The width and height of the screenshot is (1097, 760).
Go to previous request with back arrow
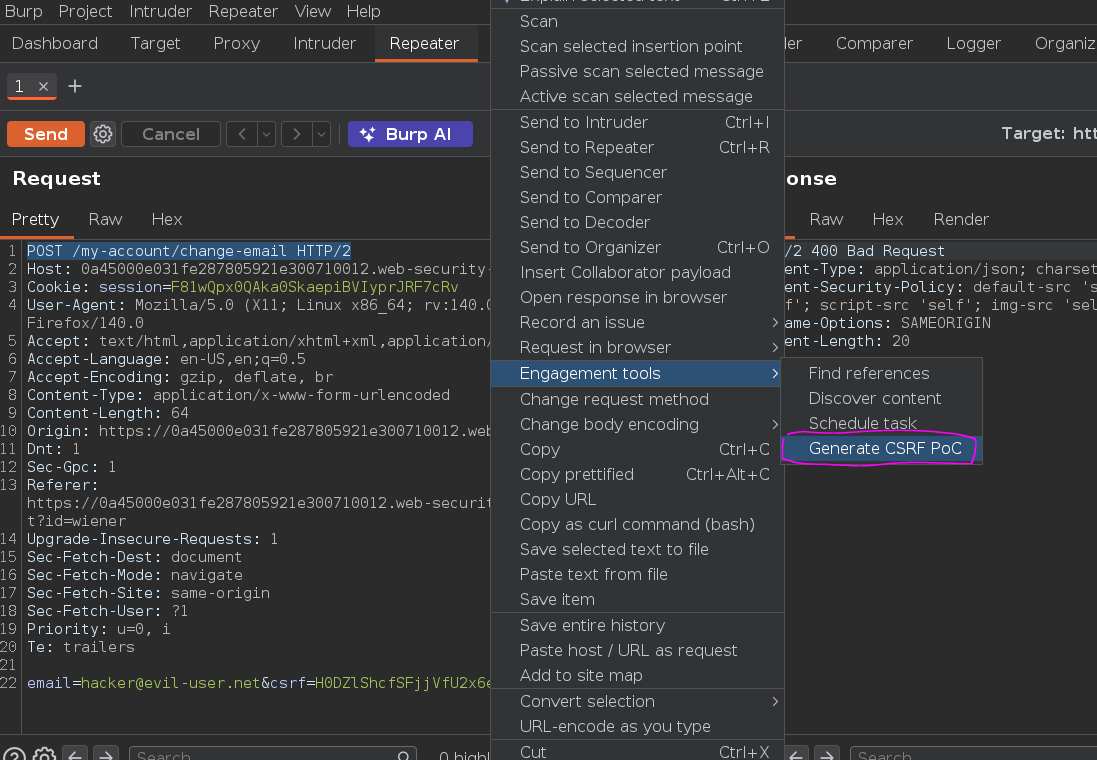(x=242, y=134)
